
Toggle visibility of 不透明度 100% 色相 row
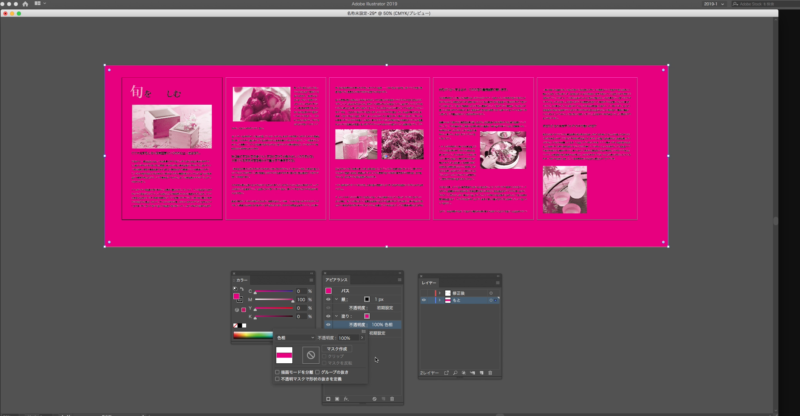(328, 325)
